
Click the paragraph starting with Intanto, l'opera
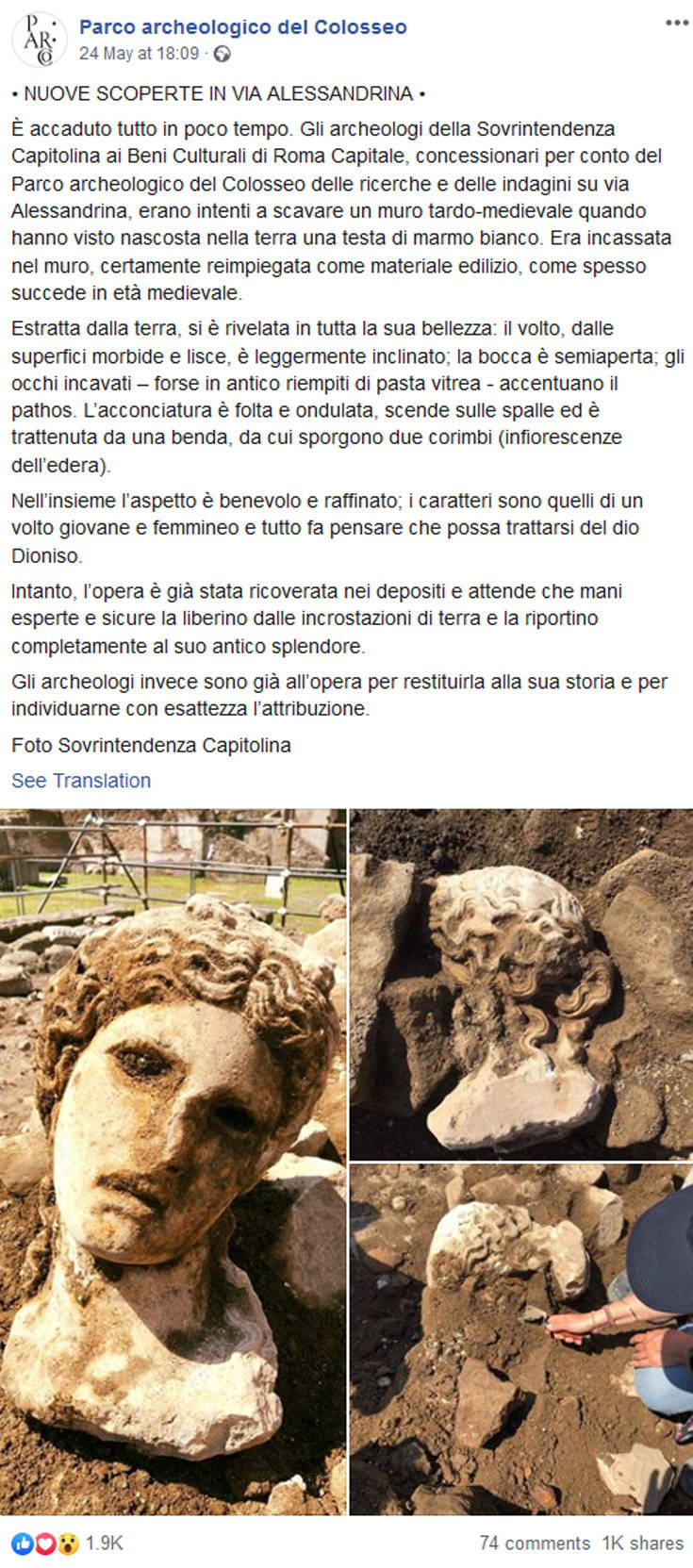point(318,619)
